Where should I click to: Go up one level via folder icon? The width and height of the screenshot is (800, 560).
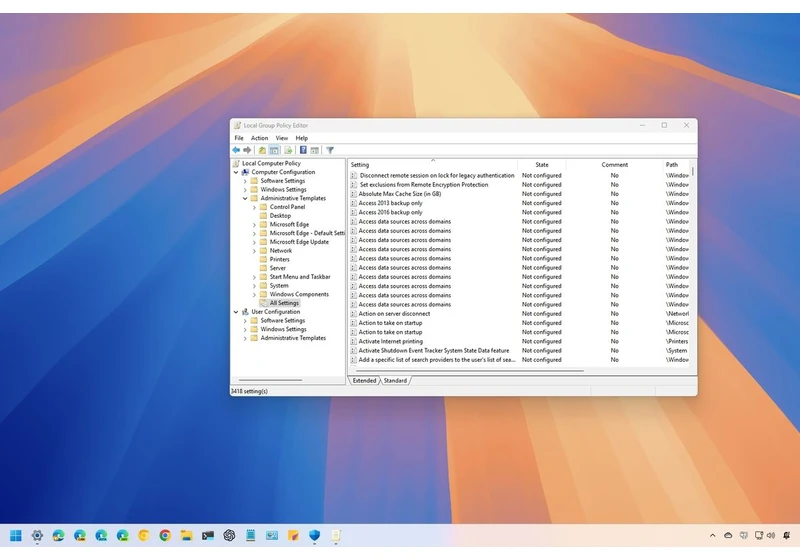(262, 150)
